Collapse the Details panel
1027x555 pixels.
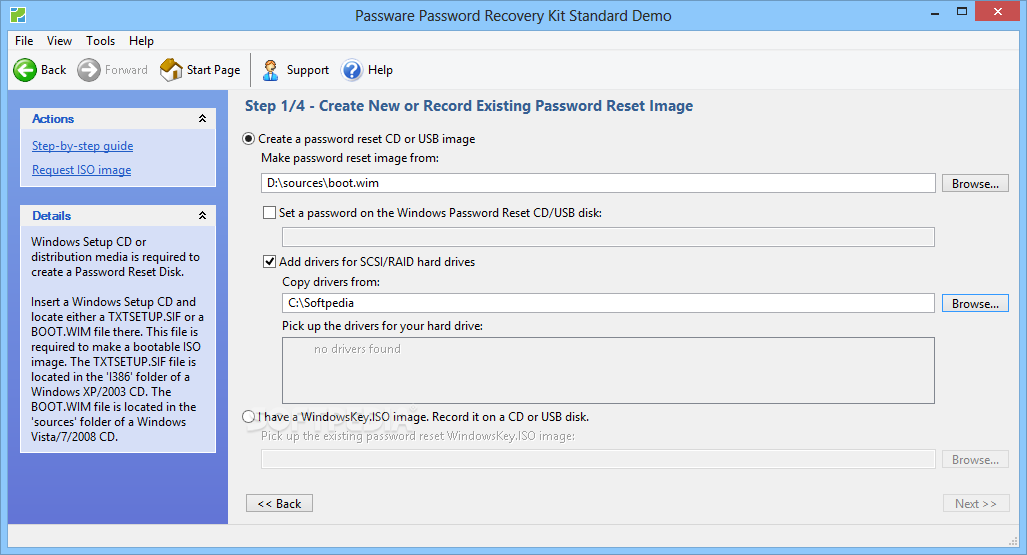point(202,216)
